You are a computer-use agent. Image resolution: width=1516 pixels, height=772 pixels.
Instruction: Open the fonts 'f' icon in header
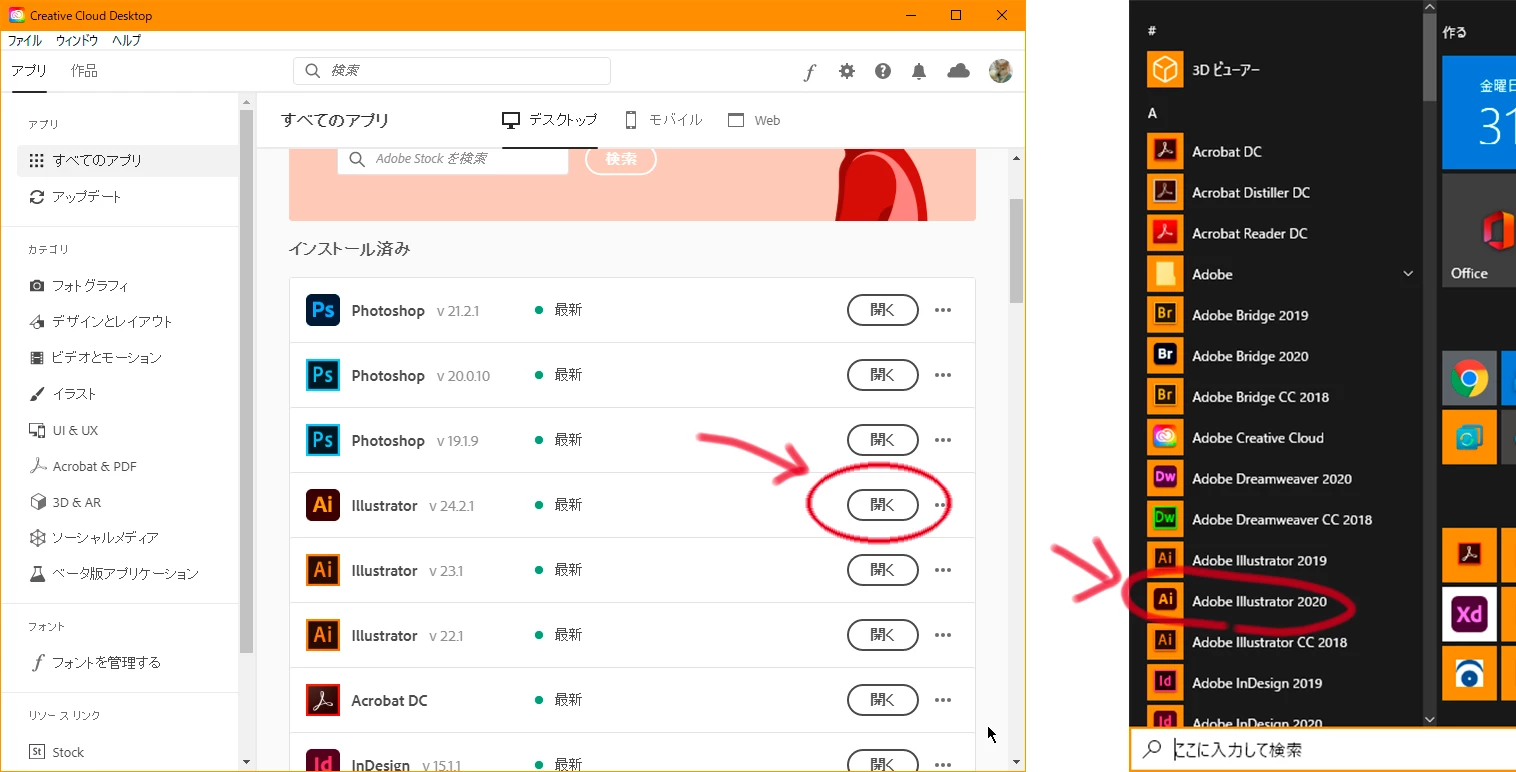pos(810,71)
